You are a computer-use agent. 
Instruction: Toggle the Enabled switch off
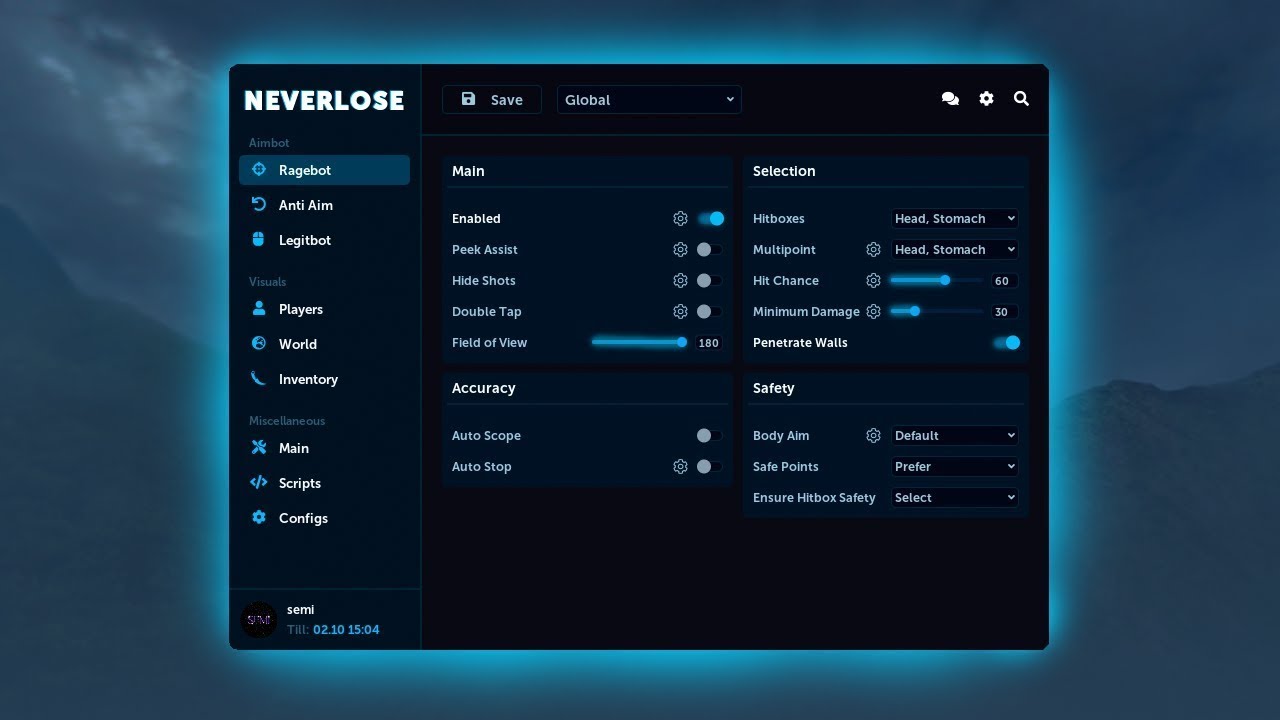(x=710, y=218)
